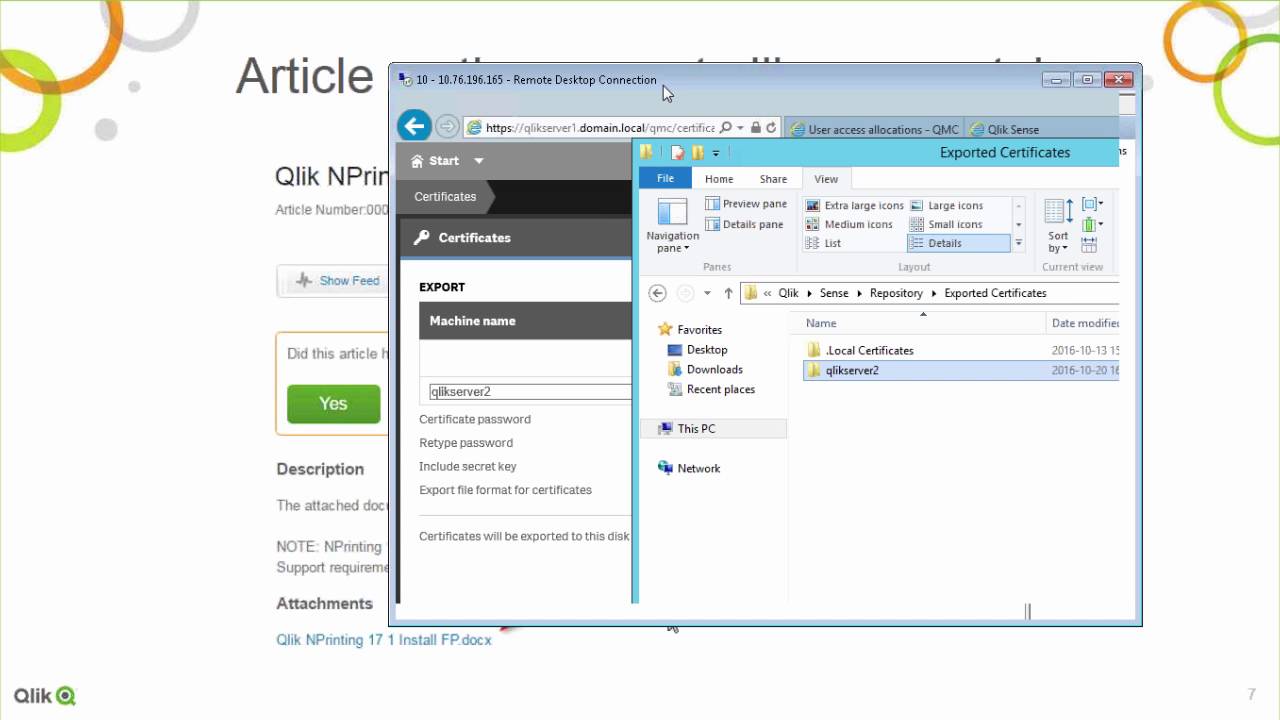Select Recent places in Favorites
The height and width of the screenshot is (720, 1280).
pos(711,390)
